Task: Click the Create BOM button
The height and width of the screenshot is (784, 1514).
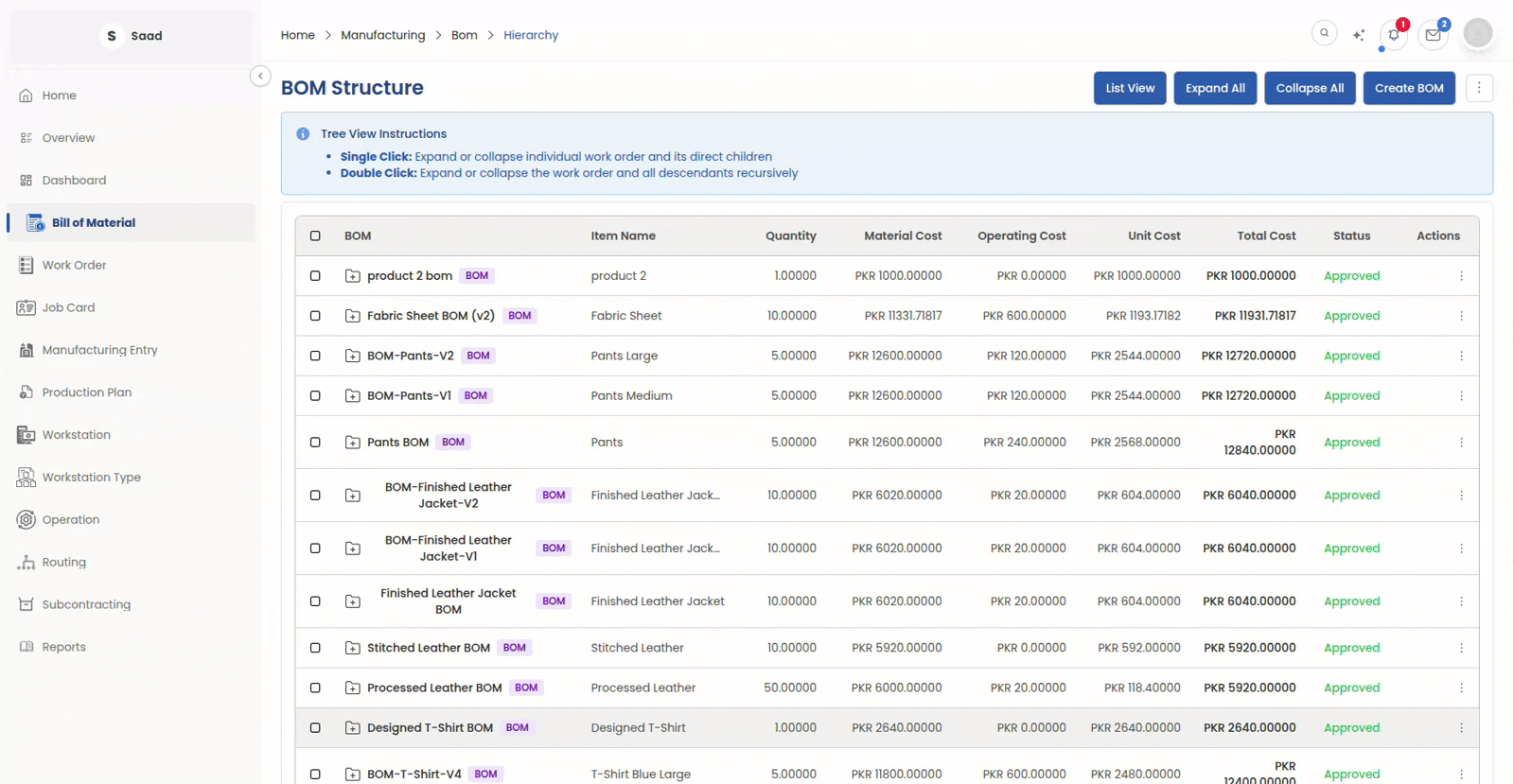Action: click(1408, 88)
